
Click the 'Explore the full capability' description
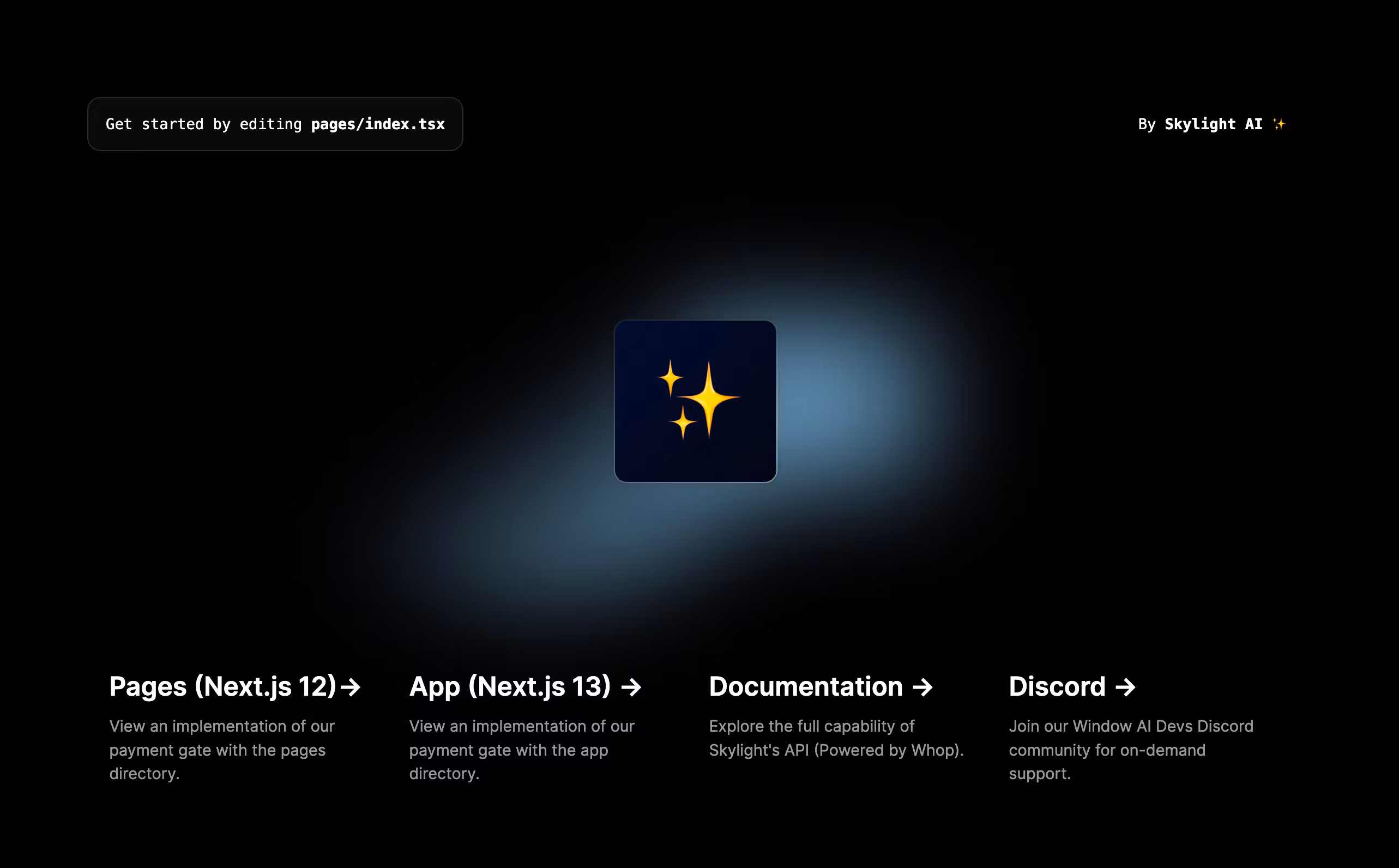pyautogui.click(x=811, y=726)
